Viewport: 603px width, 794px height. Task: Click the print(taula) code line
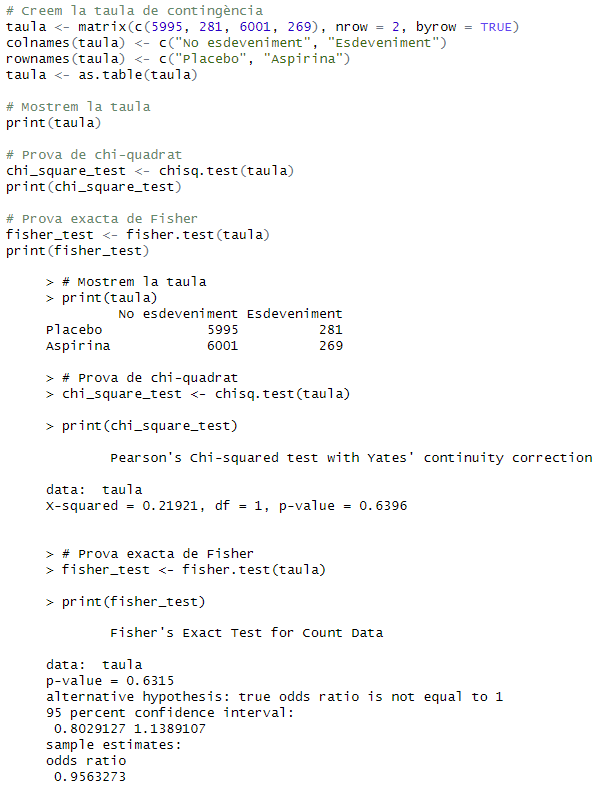click(x=53, y=123)
